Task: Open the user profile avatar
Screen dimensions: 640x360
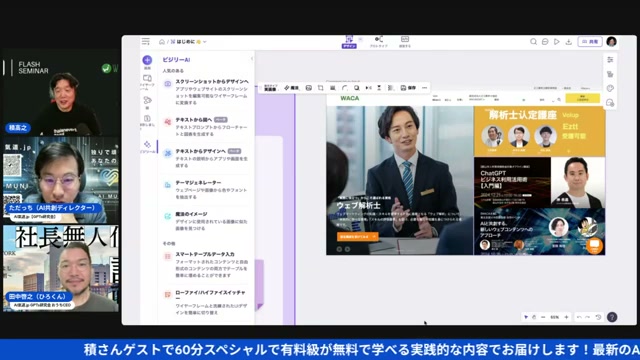Action: (611, 42)
